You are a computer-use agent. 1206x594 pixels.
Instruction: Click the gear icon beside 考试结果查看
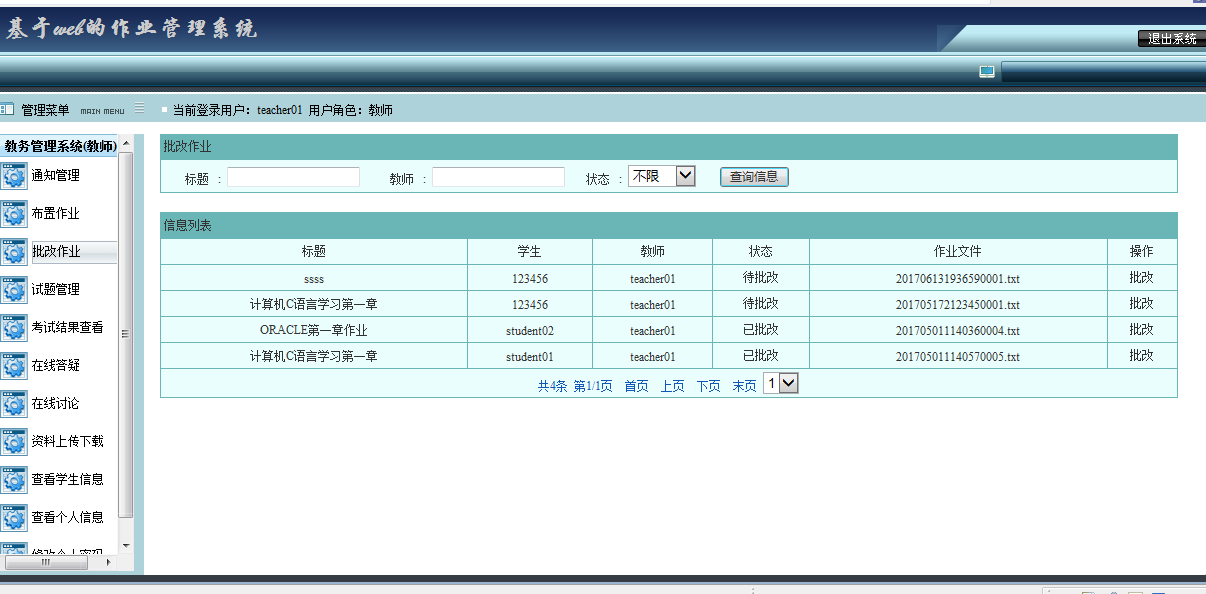point(14,328)
